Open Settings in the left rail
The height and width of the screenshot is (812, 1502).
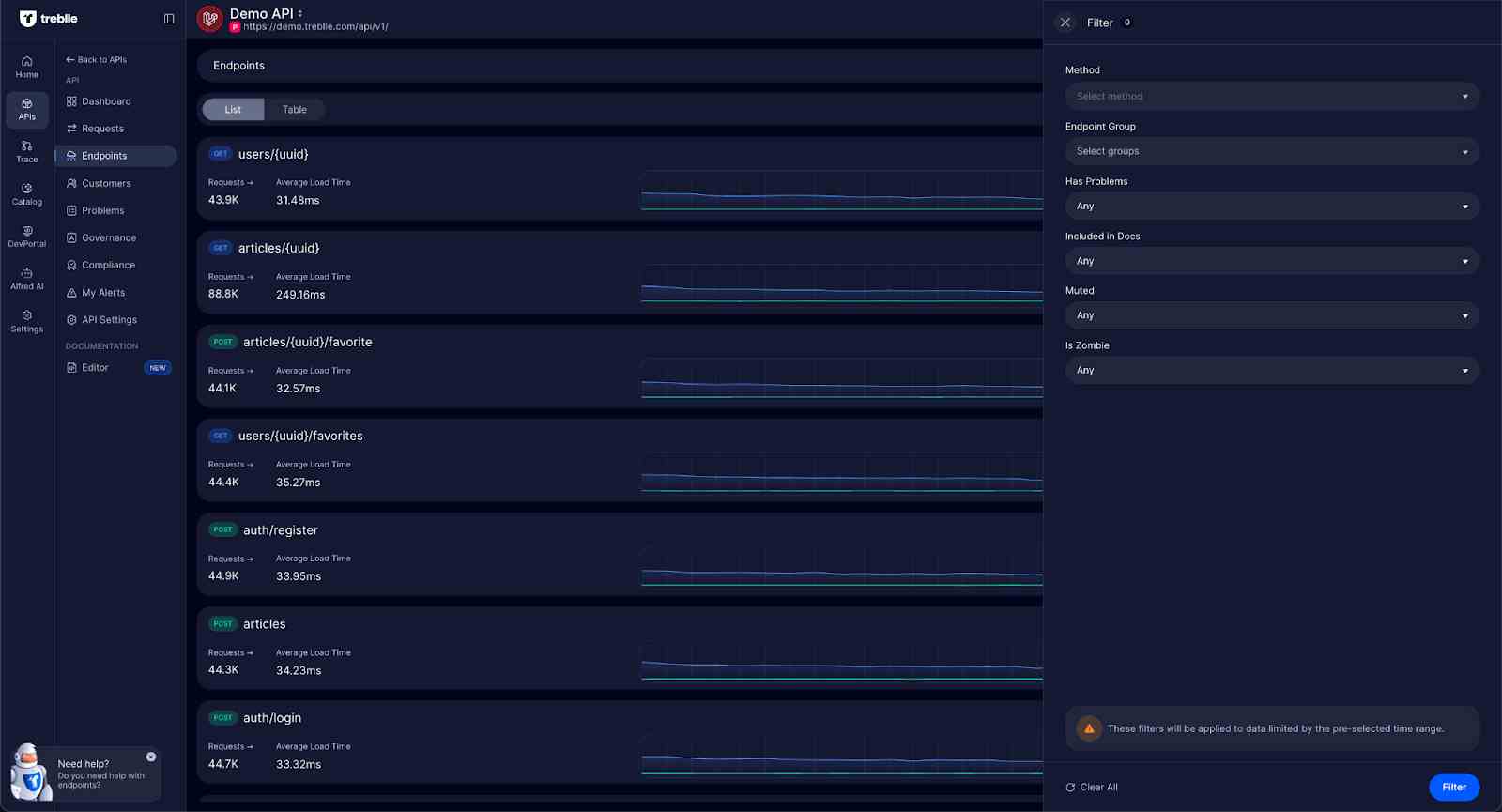pyautogui.click(x=27, y=321)
